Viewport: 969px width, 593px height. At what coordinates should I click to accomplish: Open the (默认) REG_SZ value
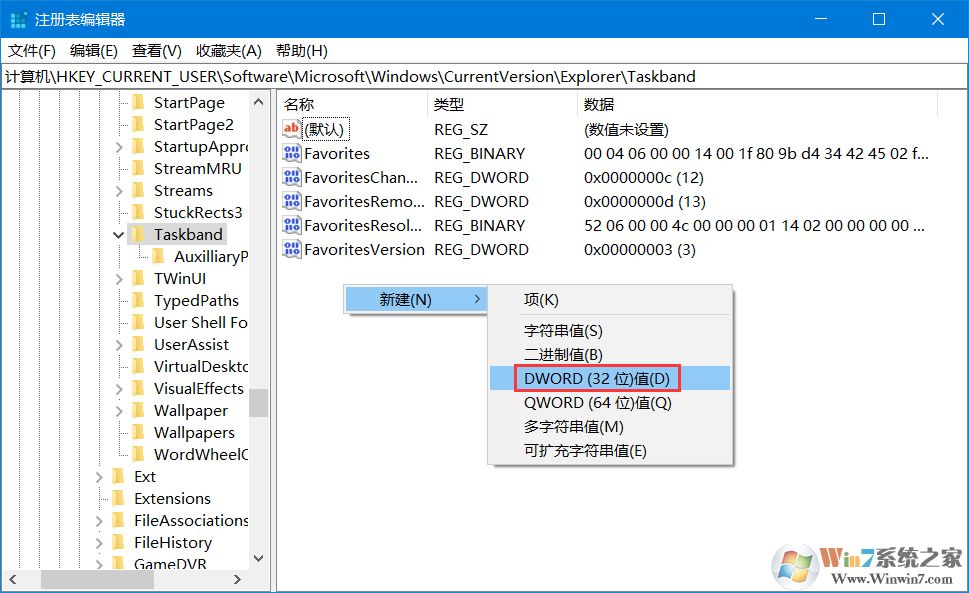(x=325, y=129)
